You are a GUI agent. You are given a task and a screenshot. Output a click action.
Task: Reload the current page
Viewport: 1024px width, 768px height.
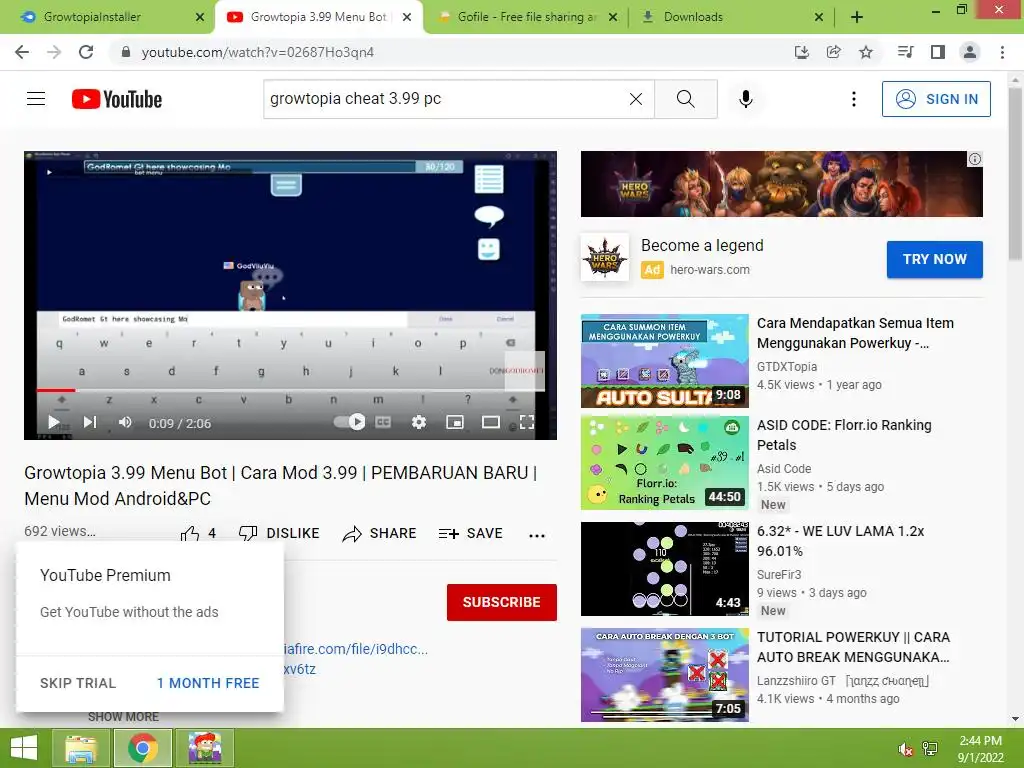[x=86, y=52]
